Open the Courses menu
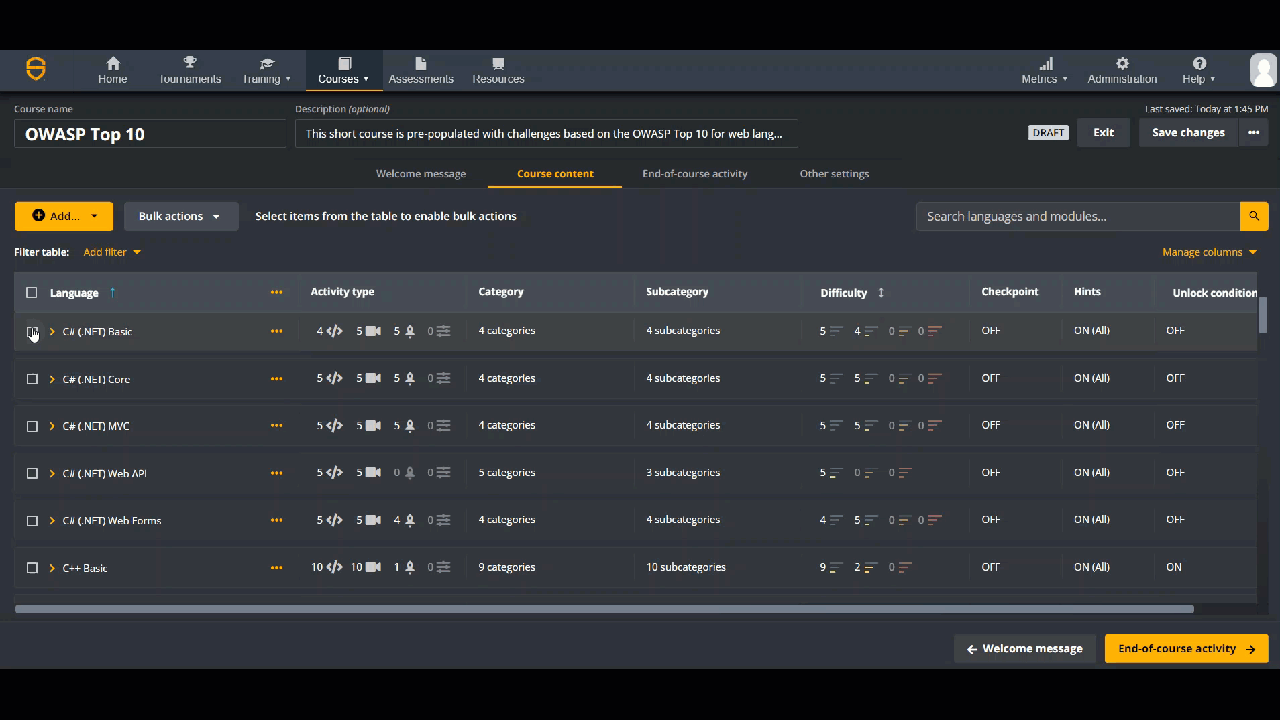 click(x=344, y=70)
